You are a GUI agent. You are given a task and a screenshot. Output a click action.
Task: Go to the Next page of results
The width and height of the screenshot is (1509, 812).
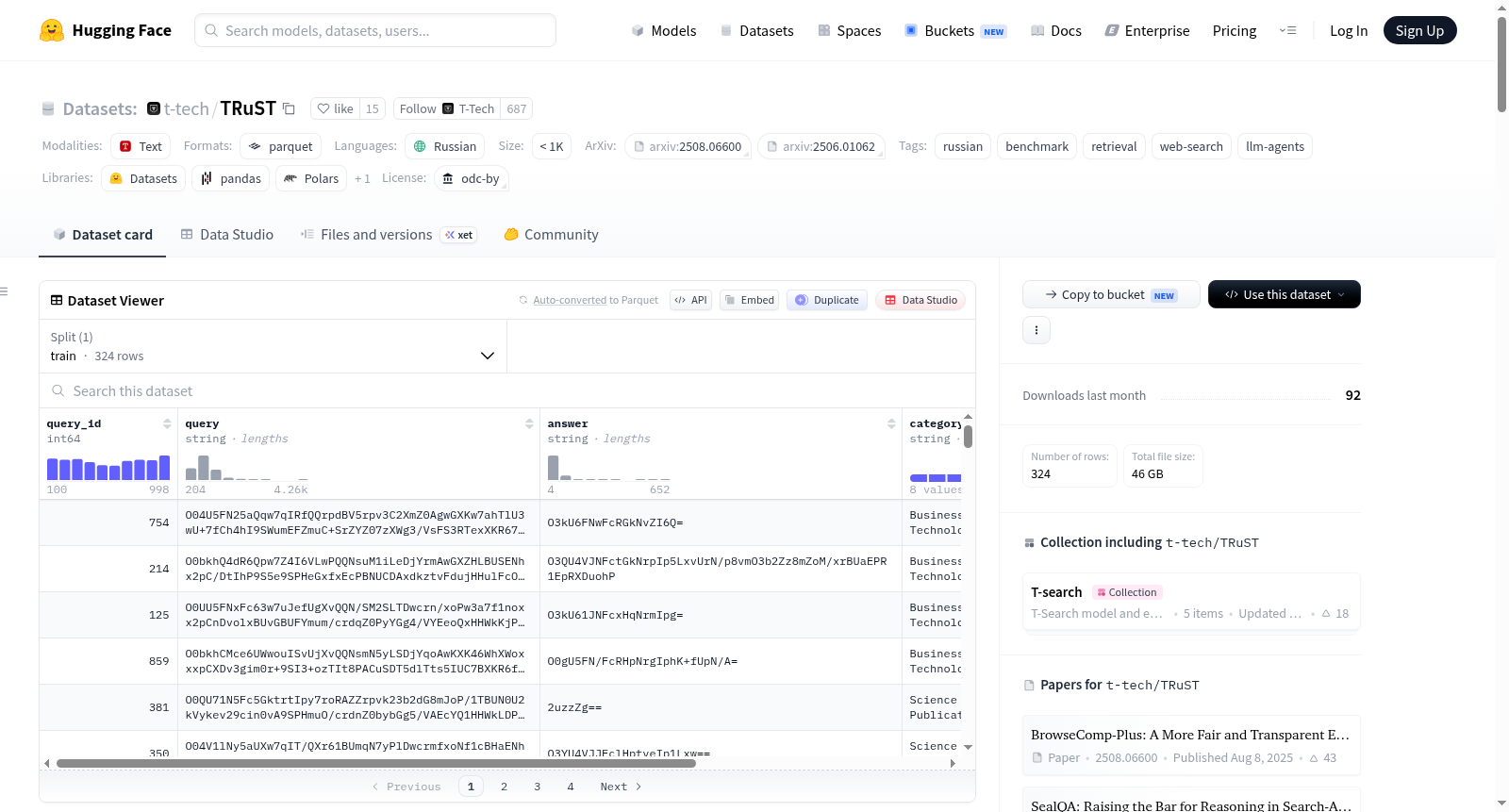click(x=621, y=787)
